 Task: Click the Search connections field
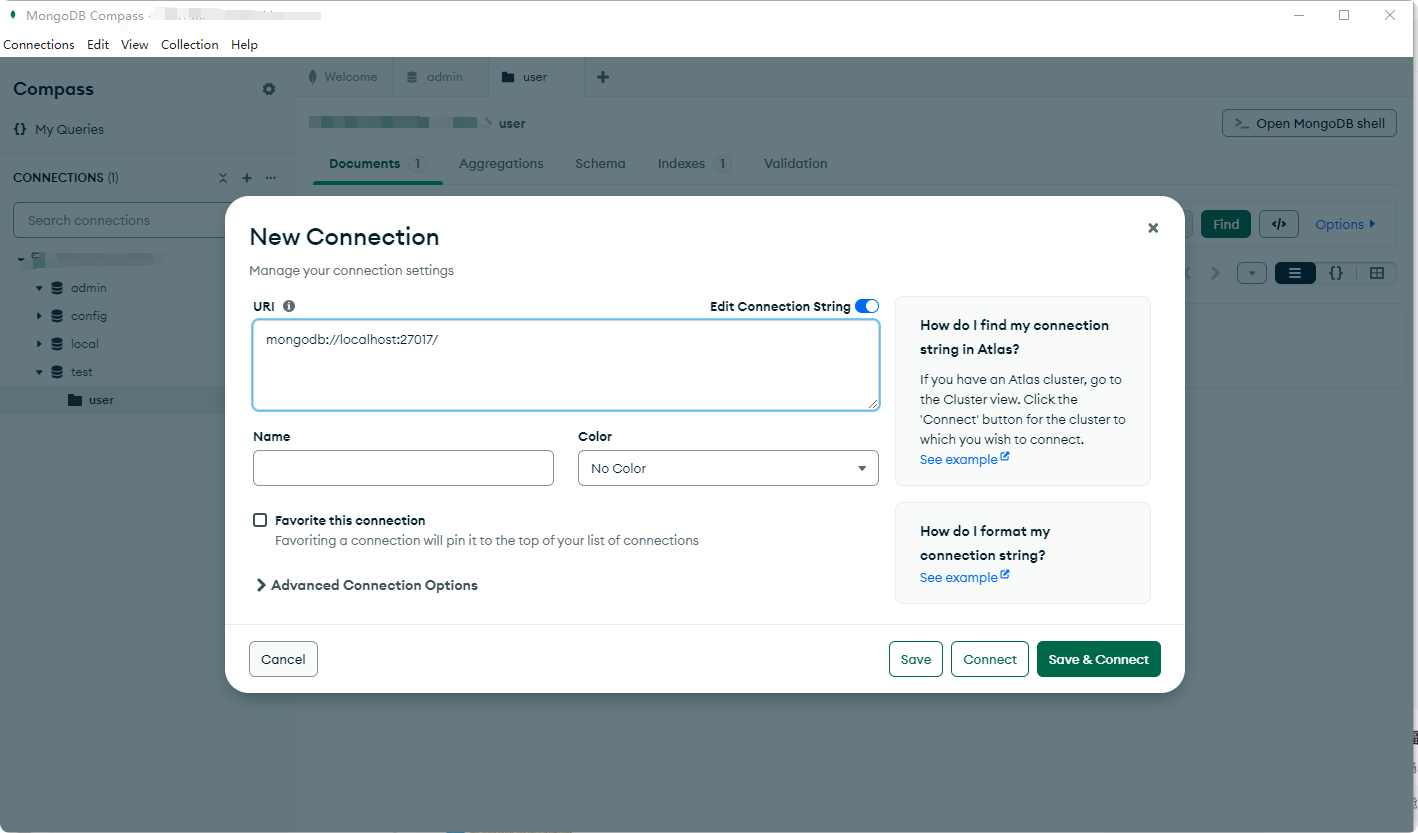[120, 220]
